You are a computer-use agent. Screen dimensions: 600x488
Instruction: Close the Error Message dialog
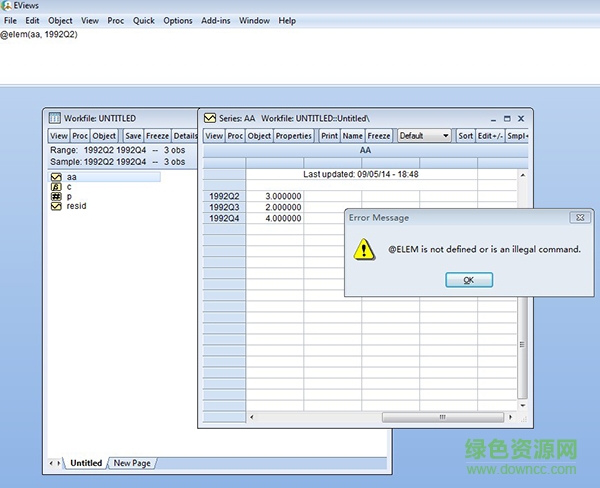[x=580, y=217]
